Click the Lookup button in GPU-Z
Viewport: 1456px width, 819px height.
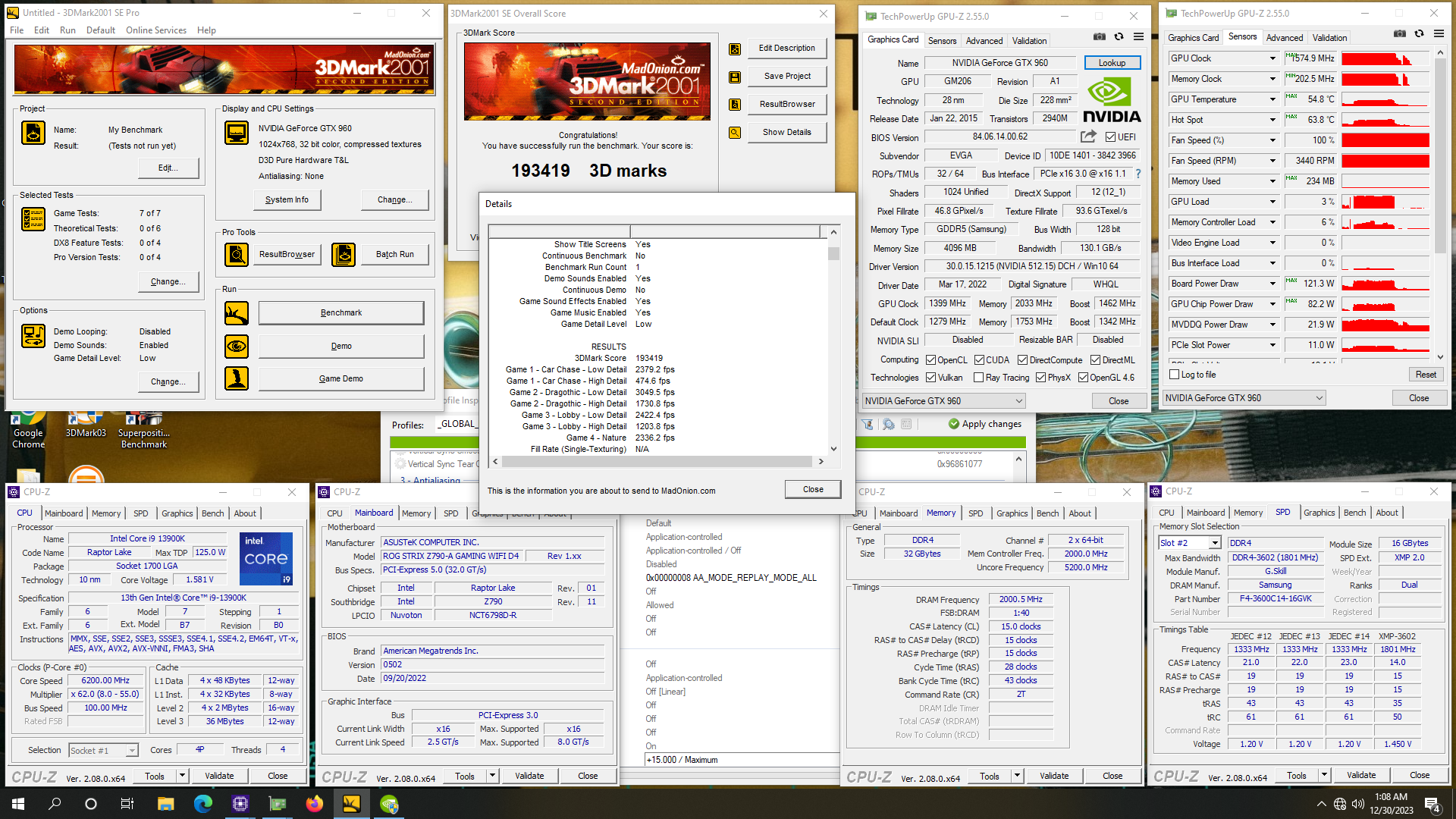point(1112,63)
